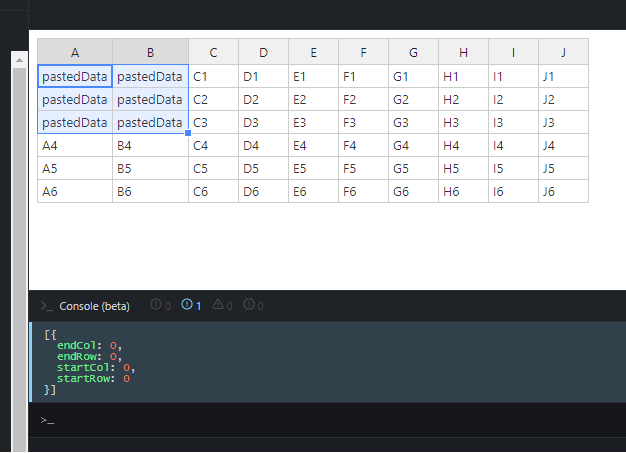Select column header I
This screenshot has width=626, height=453.
(513, 52)
